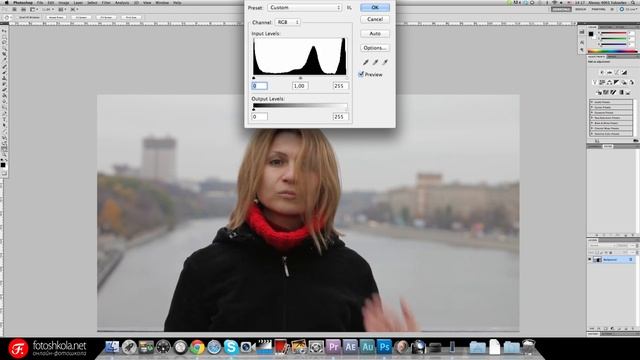Focus the output levels field showing 0

tap(260, 117)
